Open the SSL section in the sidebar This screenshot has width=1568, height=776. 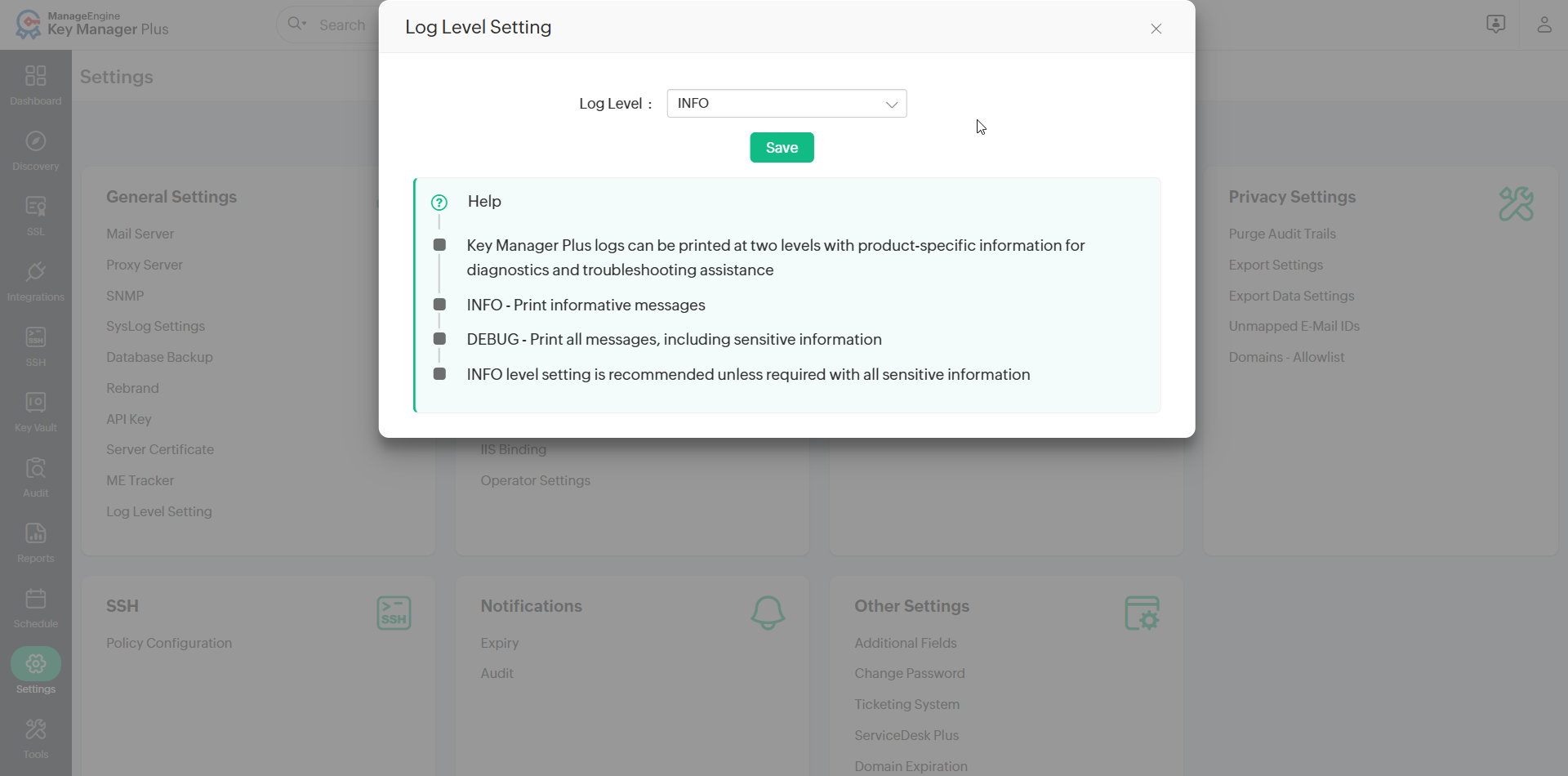pyautogui.click(x=35, y=214)
